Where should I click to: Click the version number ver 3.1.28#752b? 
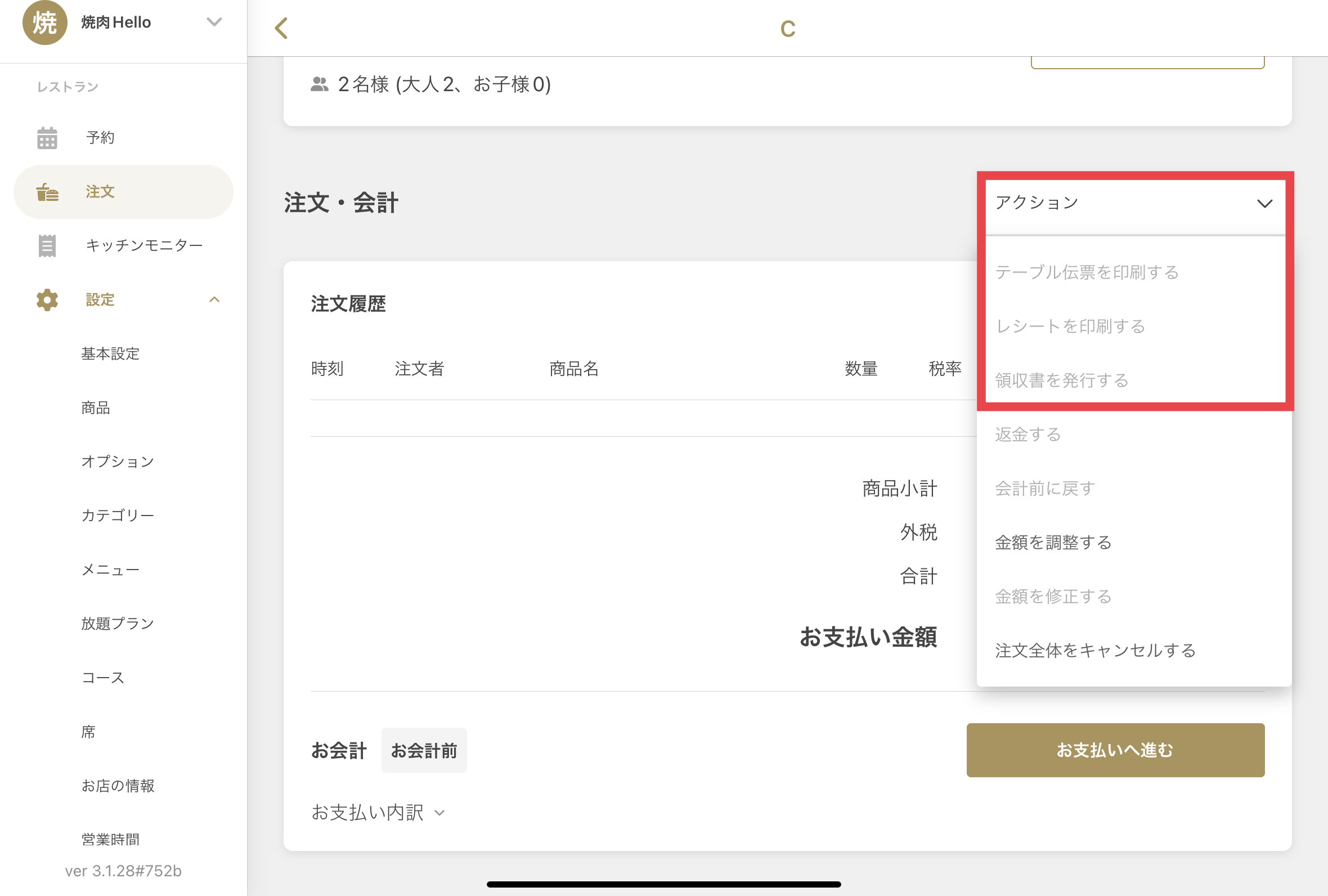click(x=123, y=870)
